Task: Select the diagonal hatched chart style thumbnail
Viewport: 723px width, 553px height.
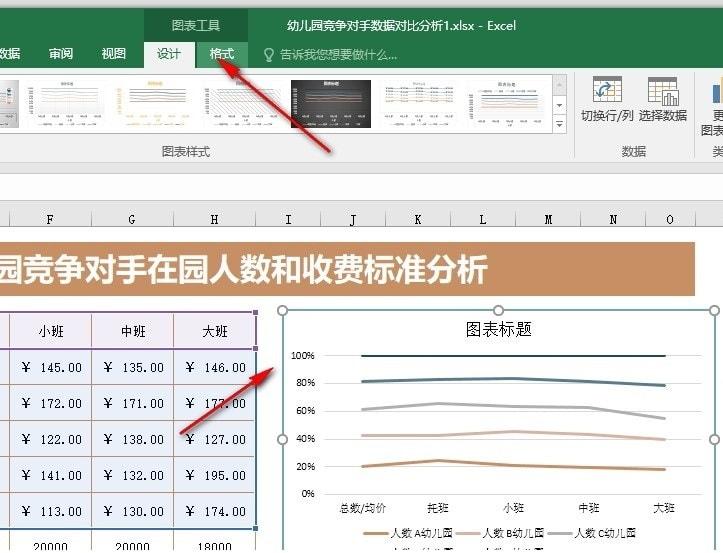Action: pos(243,104)
